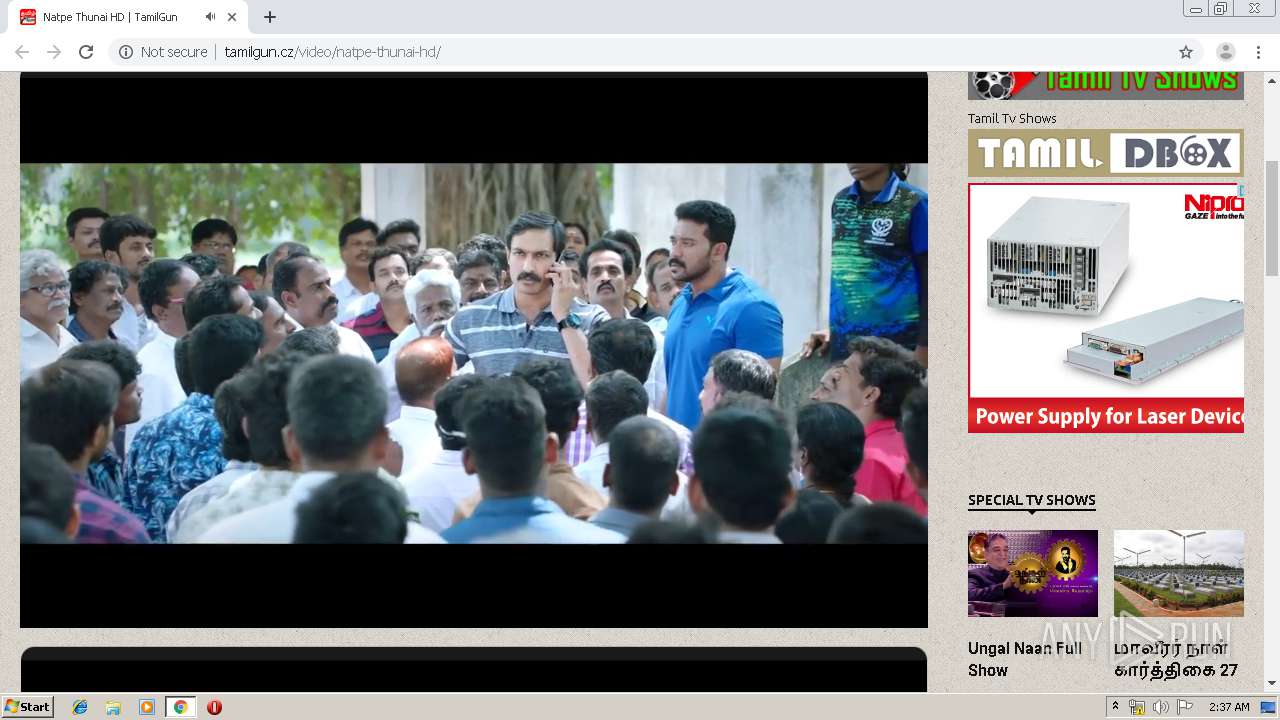Image resolution: width=1280 pixels, height=720 pixels.
Task: Open the Tamil Tv Shows text link
Action: [x=1012, y=118]
